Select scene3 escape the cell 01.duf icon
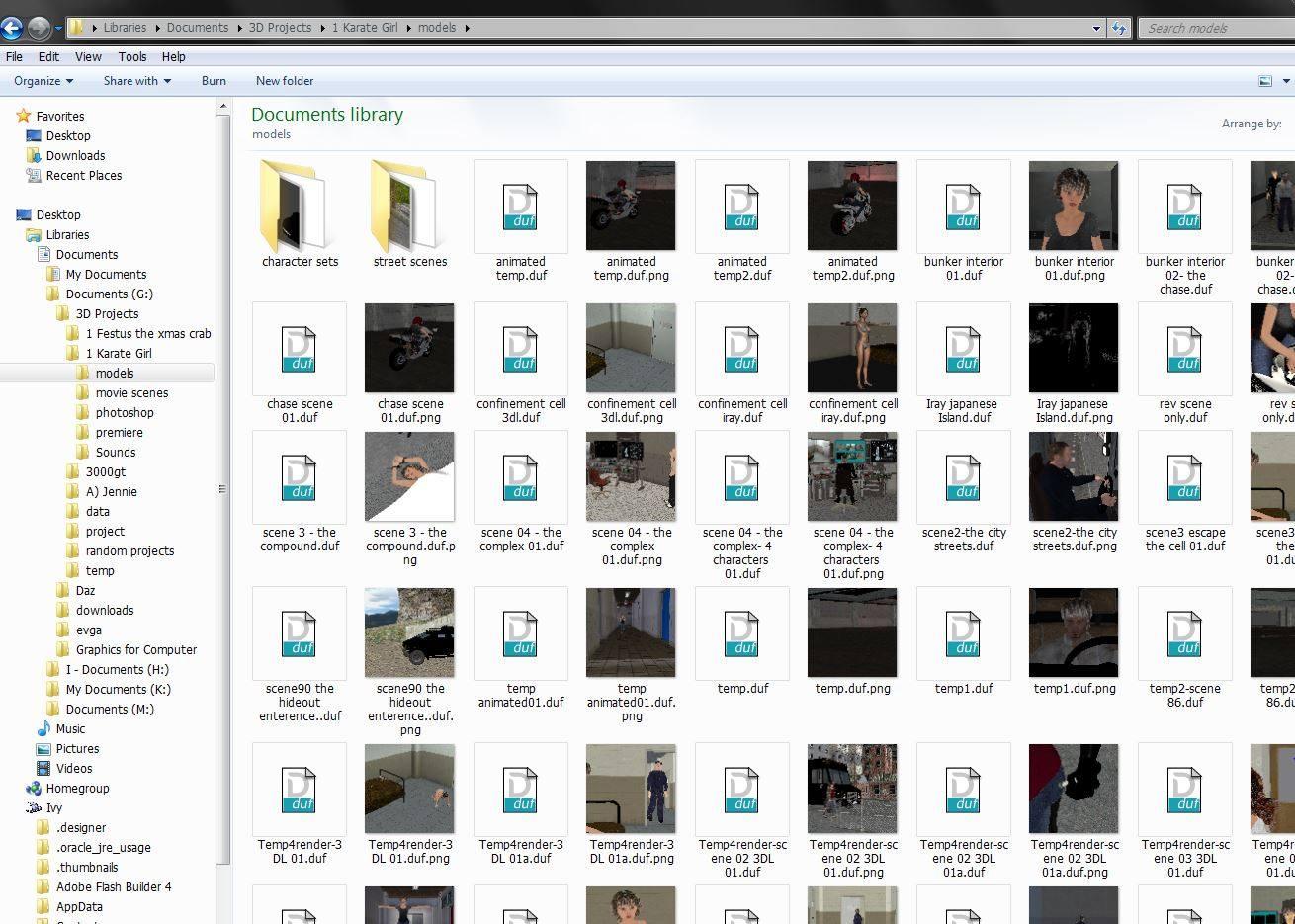 pyautogui.click(x=1185, y=476)
